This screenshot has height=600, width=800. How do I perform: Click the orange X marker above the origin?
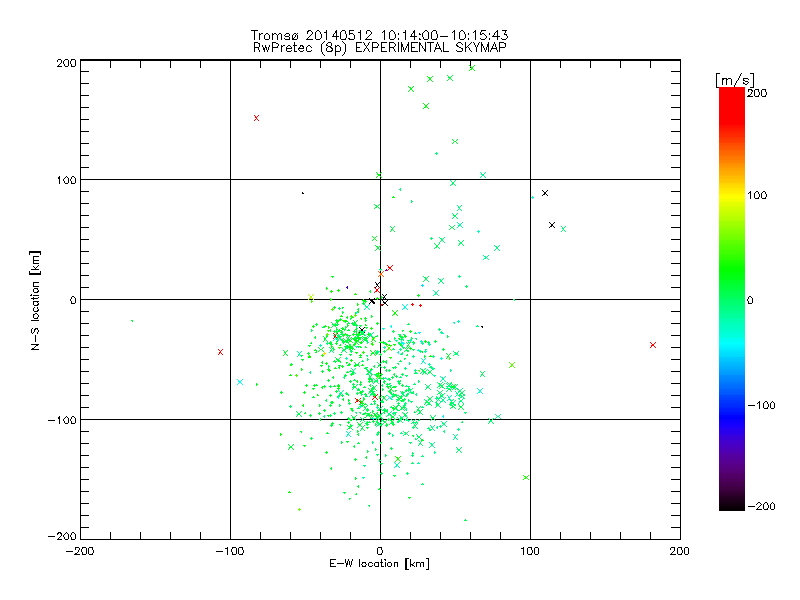[x=381, y=274]
